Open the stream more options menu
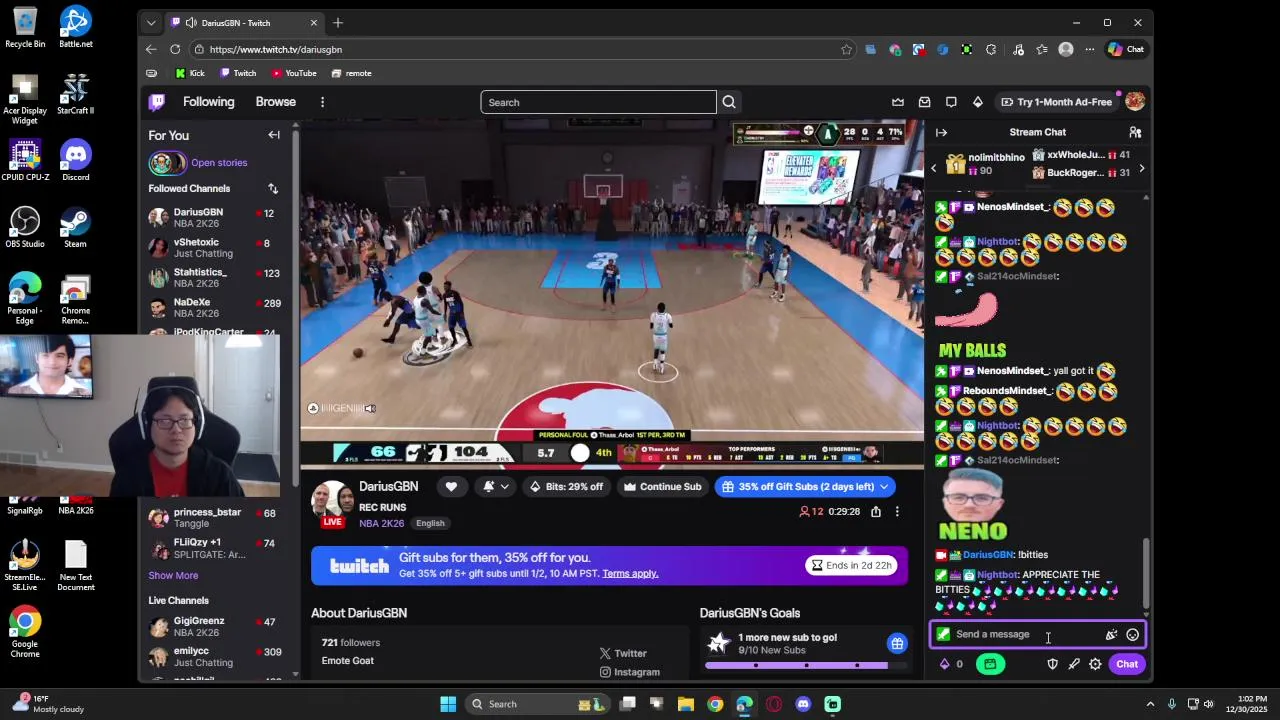 897,512
